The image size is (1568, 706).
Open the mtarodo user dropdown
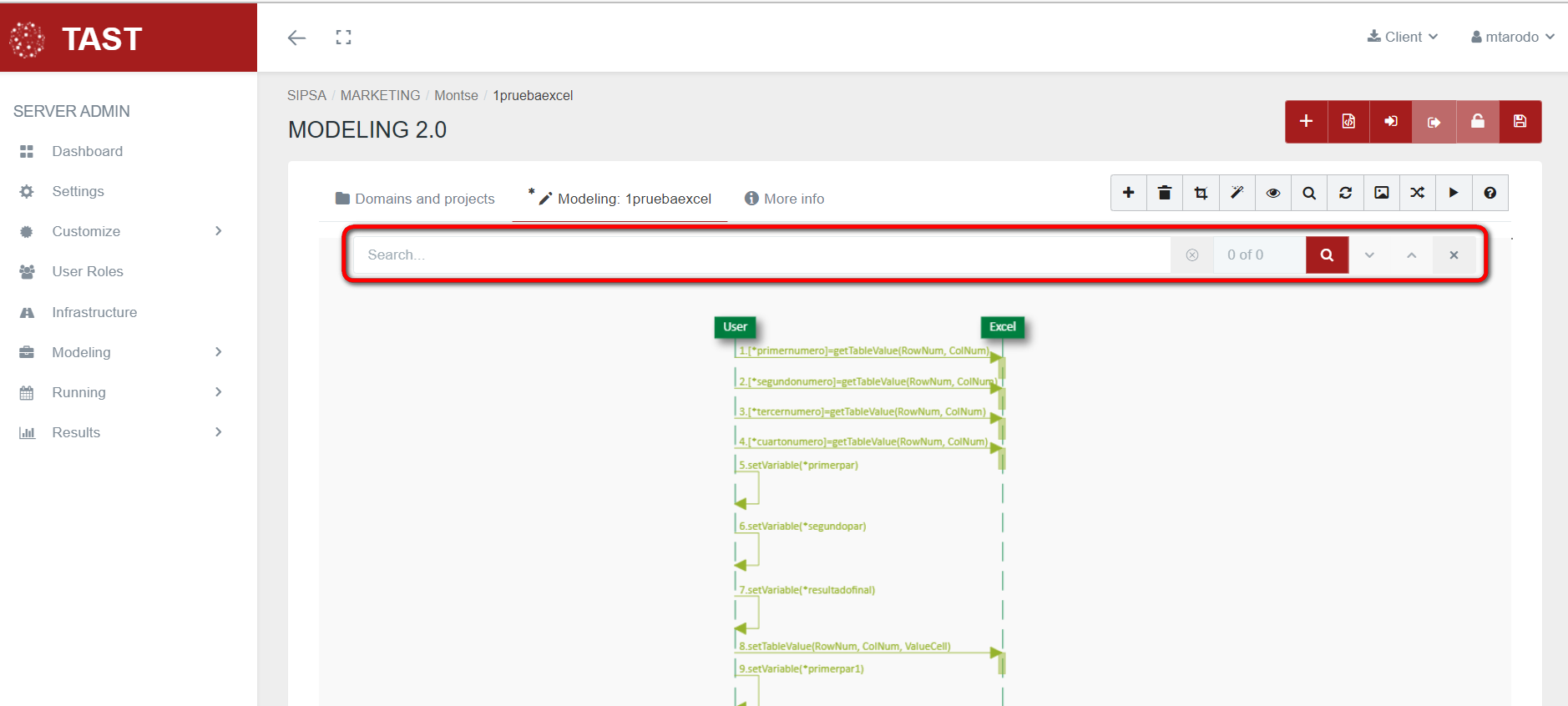[1512, 37]
